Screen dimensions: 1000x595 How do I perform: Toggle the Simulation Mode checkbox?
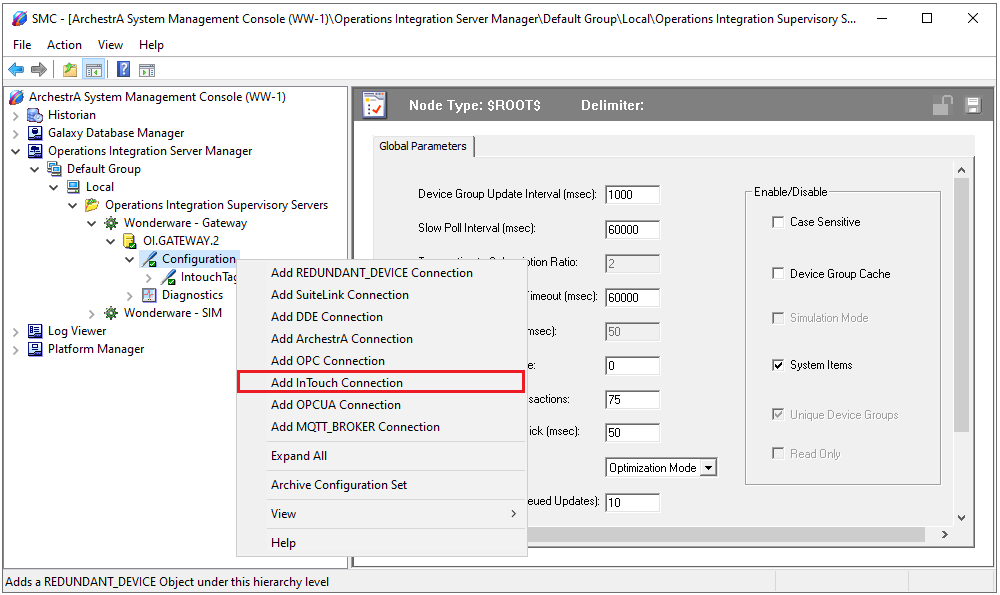[x=778, y=318]
